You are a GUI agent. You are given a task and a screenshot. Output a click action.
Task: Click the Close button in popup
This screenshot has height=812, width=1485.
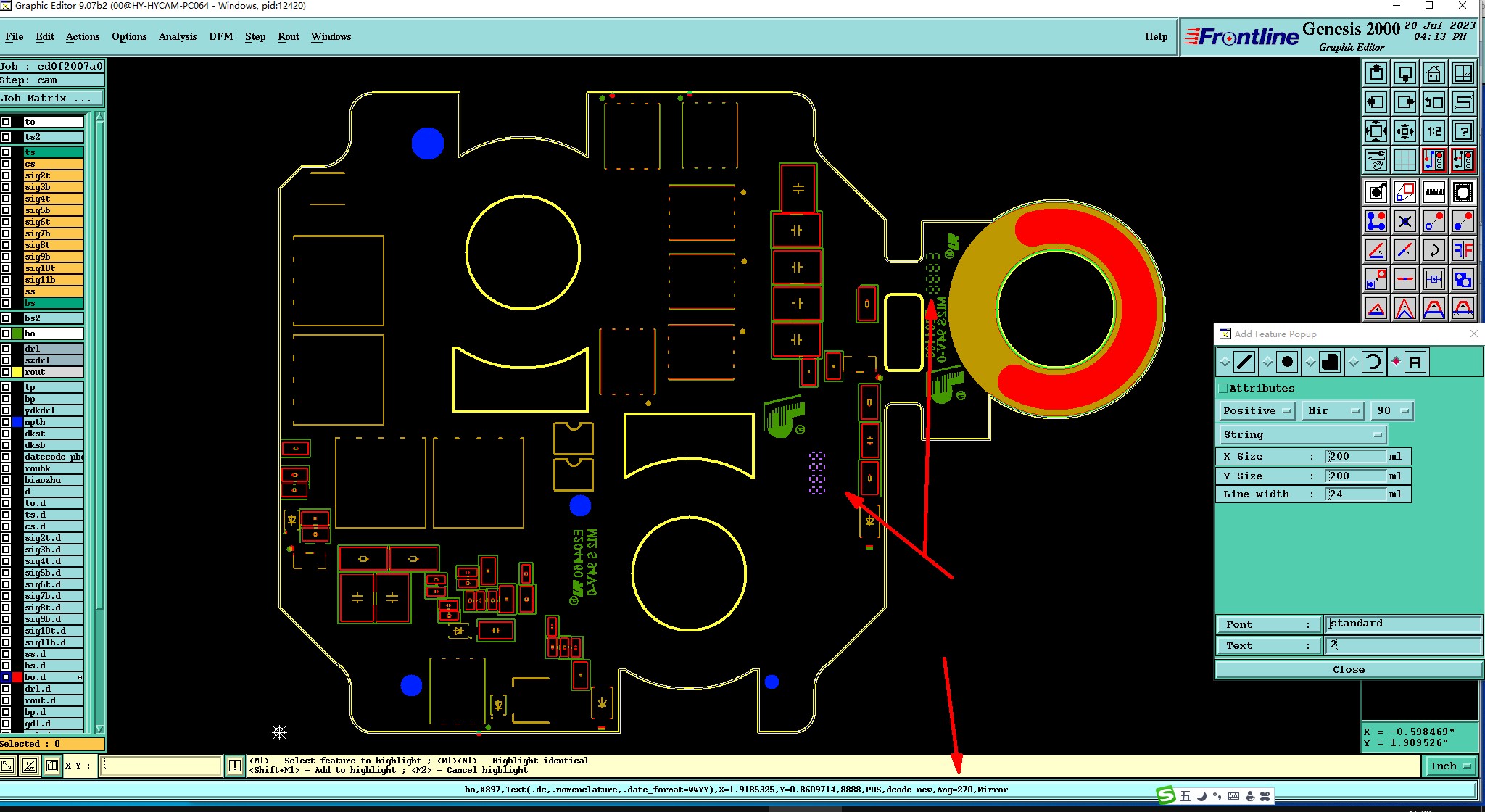point(1348,670)
